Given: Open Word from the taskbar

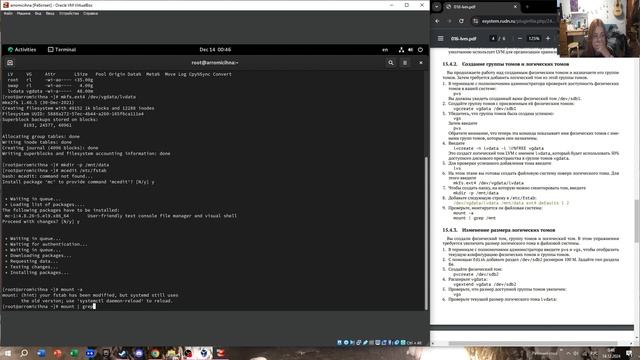Looking at the screenshot, I should pos(41,353).
